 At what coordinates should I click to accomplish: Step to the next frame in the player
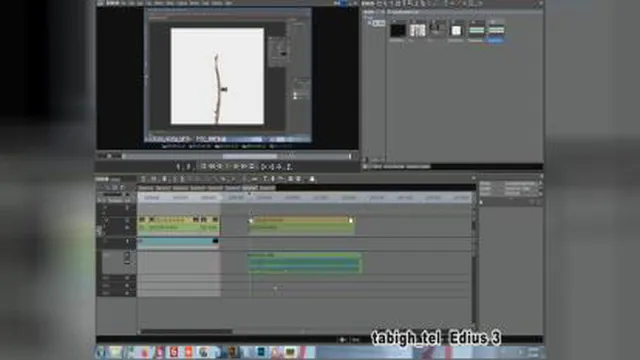coord(236,167)
